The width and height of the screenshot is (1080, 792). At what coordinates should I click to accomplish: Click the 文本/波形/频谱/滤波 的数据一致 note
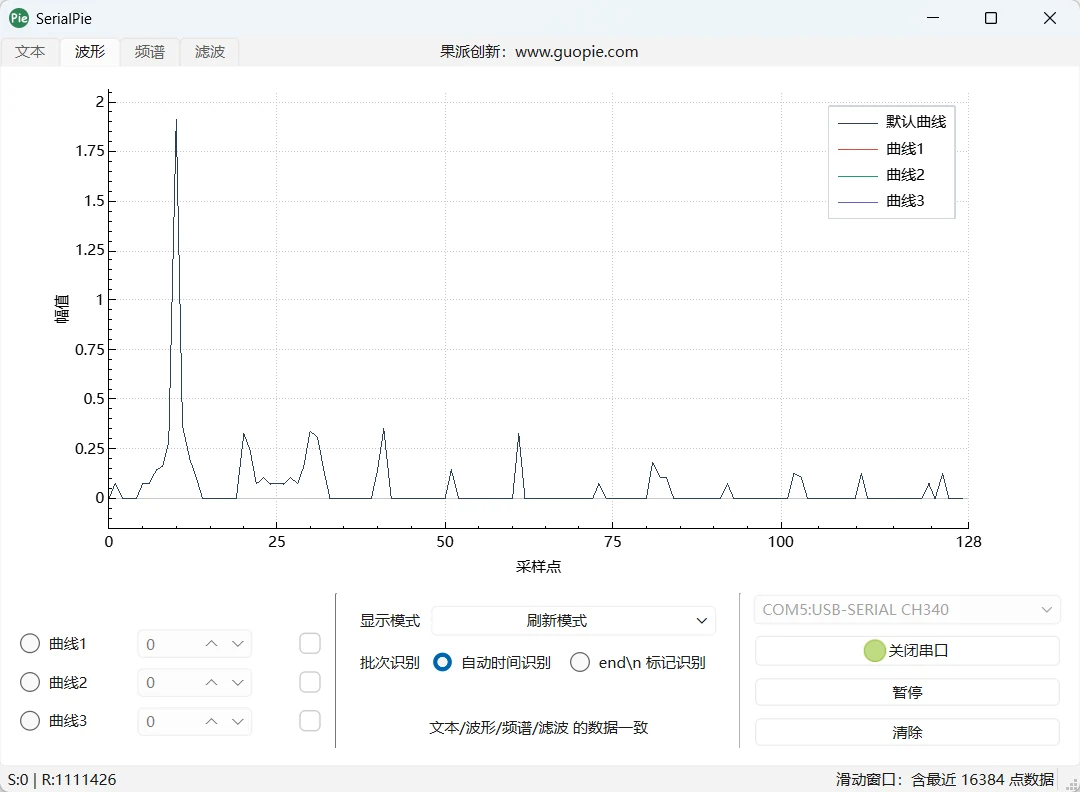[539, 728]
